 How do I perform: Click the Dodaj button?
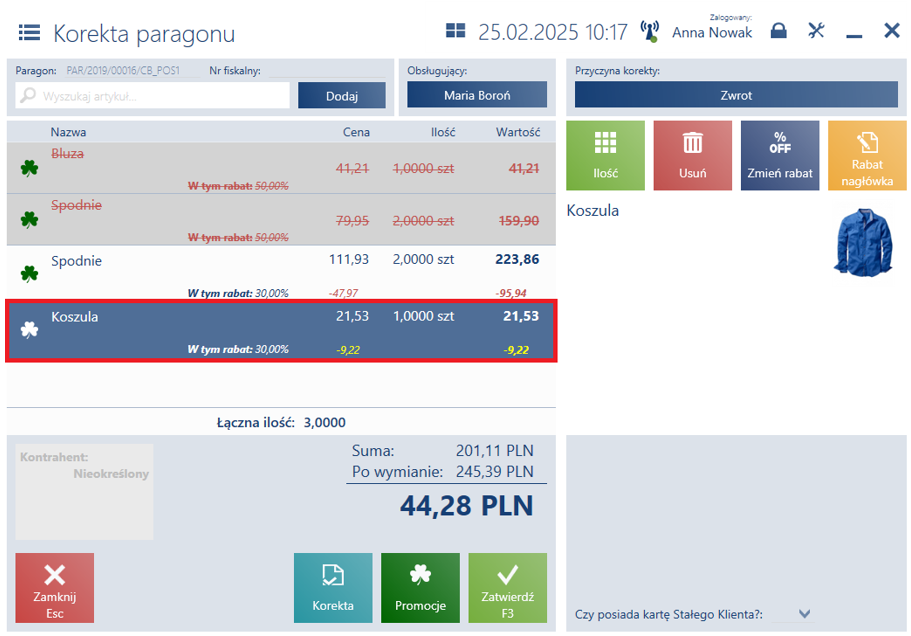342,95
